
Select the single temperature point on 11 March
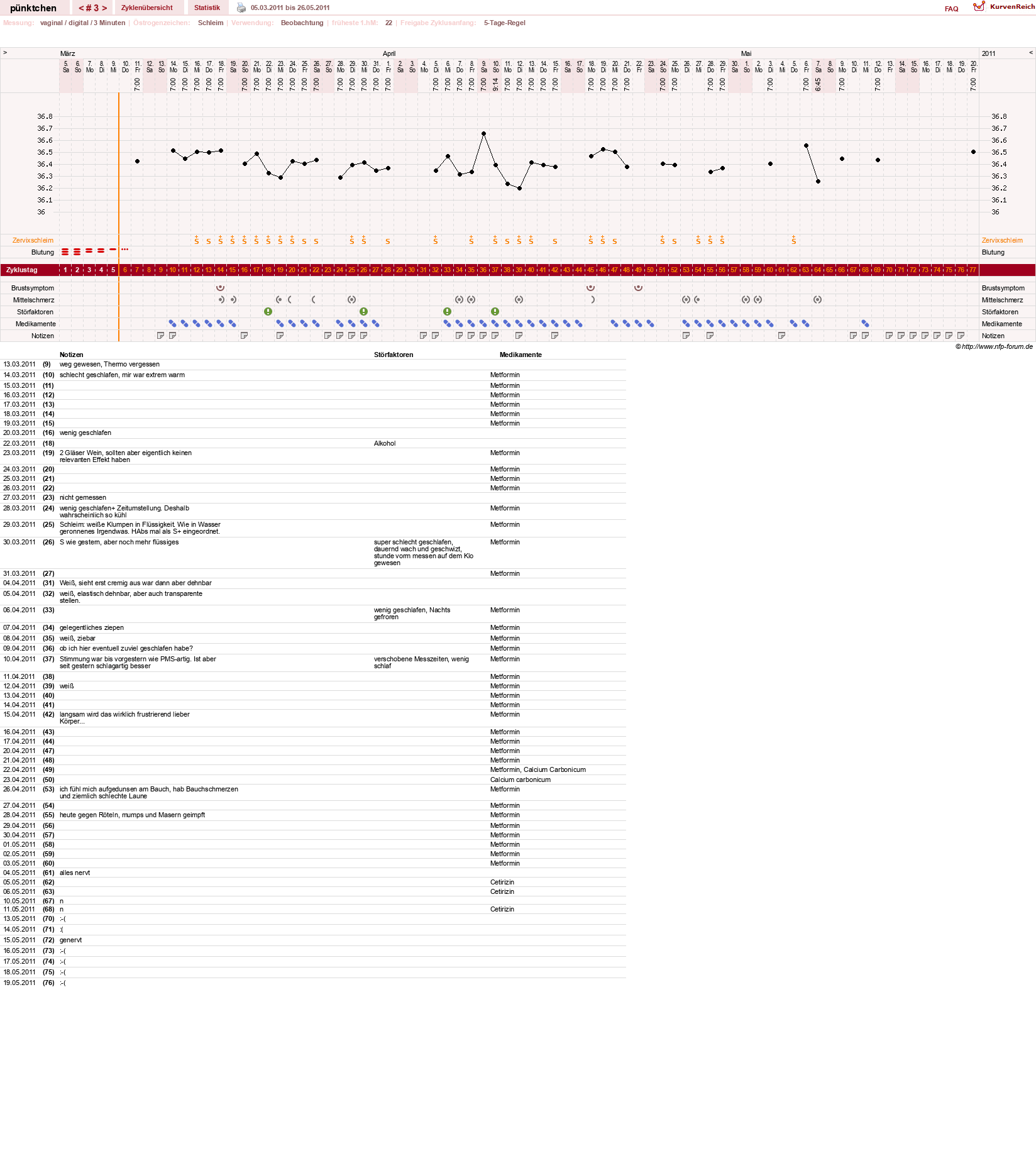coord(138,162)
